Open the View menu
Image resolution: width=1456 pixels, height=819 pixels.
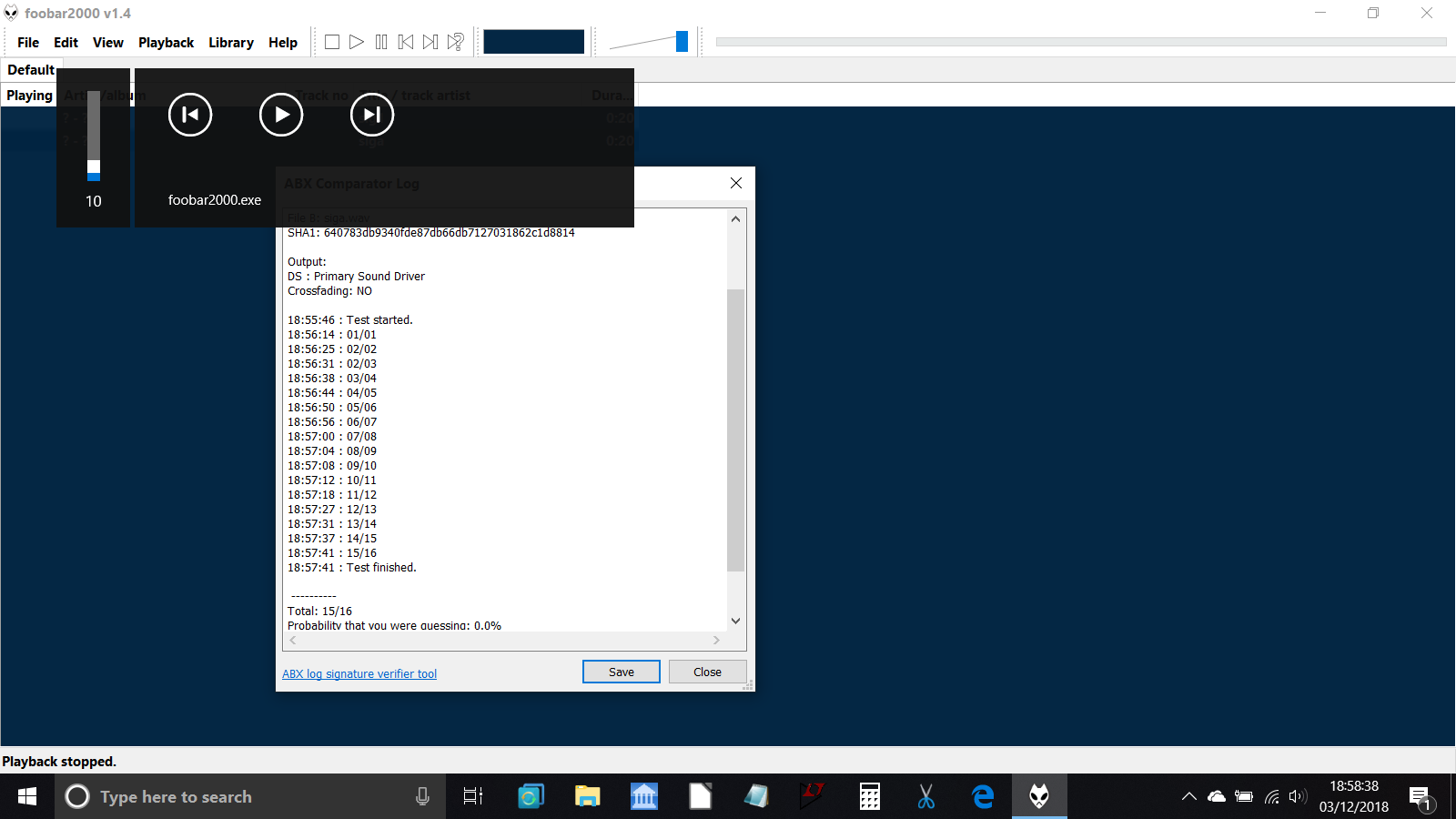pyautogui.click(x=108, y=43)
